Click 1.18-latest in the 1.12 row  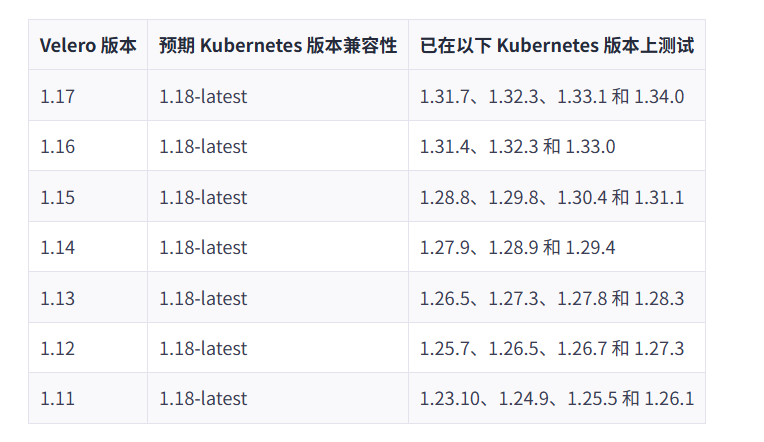(x=203, y=348)
